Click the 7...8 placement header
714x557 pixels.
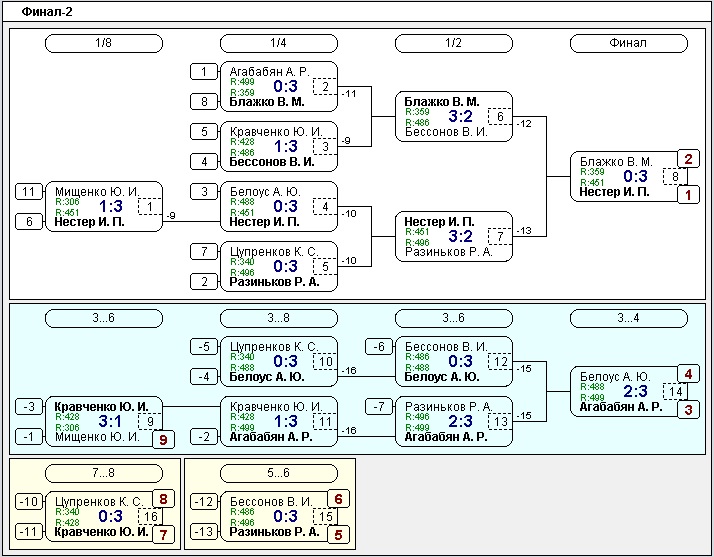[104, 473]
